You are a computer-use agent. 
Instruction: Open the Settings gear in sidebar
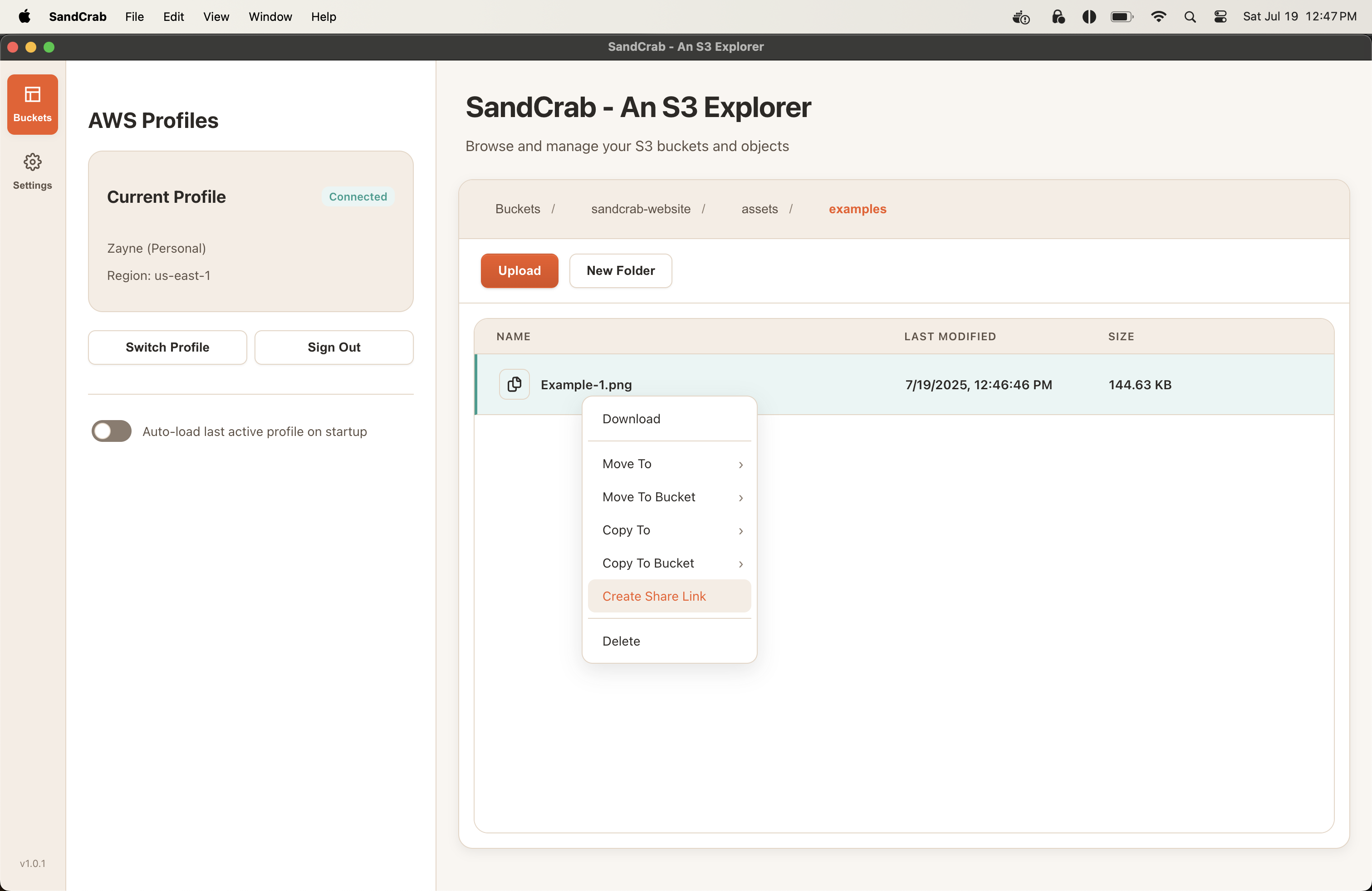tap(32, 171)
